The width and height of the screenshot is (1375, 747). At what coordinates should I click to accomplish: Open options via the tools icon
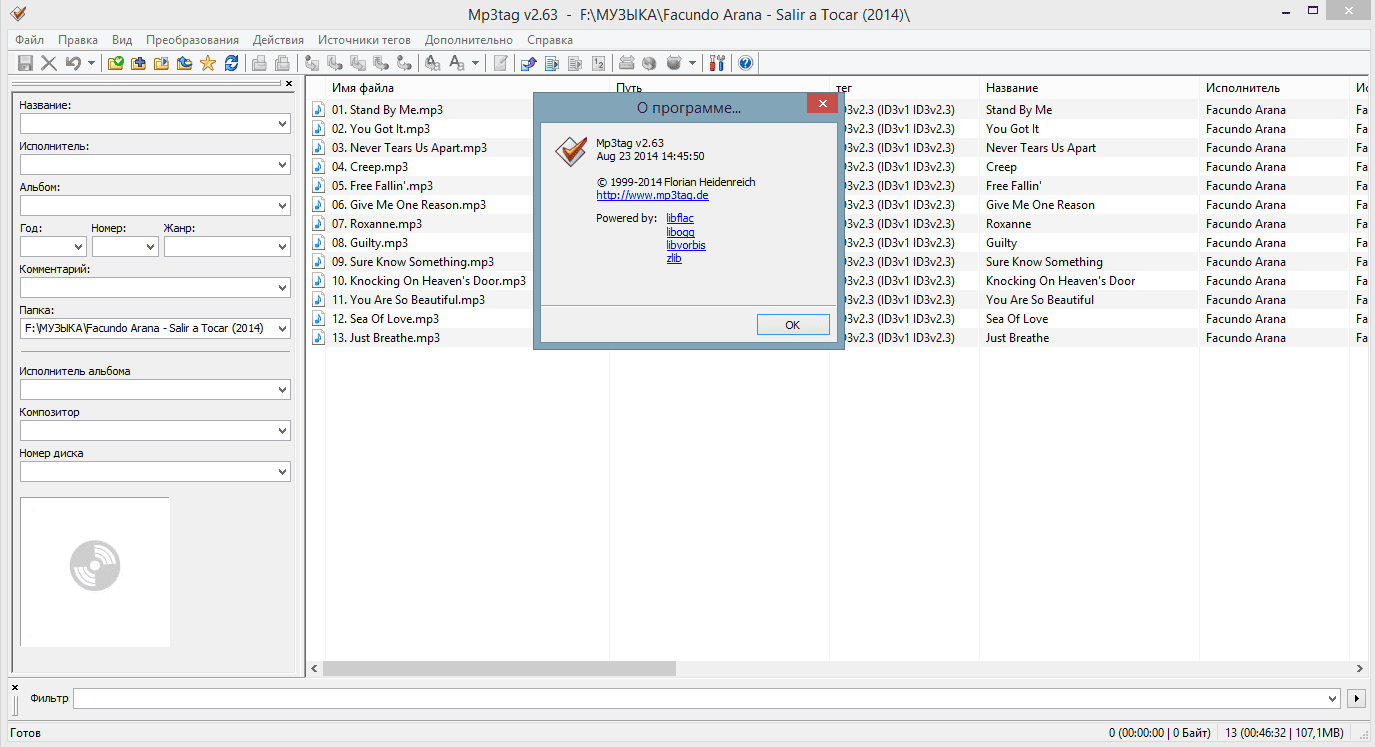click(x=717, y=63)
